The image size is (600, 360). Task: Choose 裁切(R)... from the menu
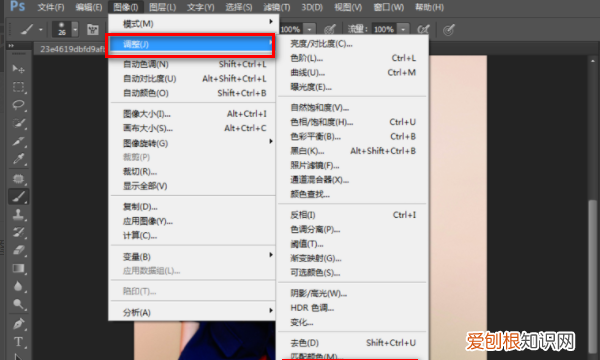coord(194,171)
